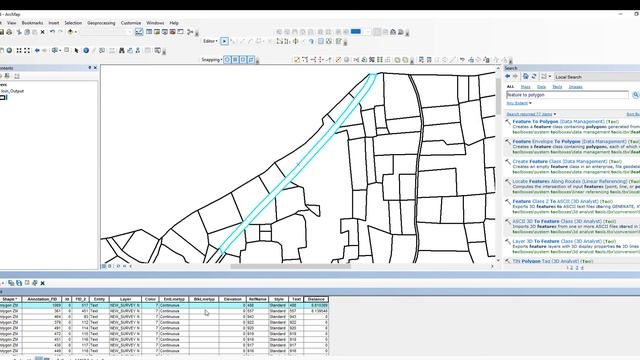Toggle Edge Snapping button

pos(251,60)
